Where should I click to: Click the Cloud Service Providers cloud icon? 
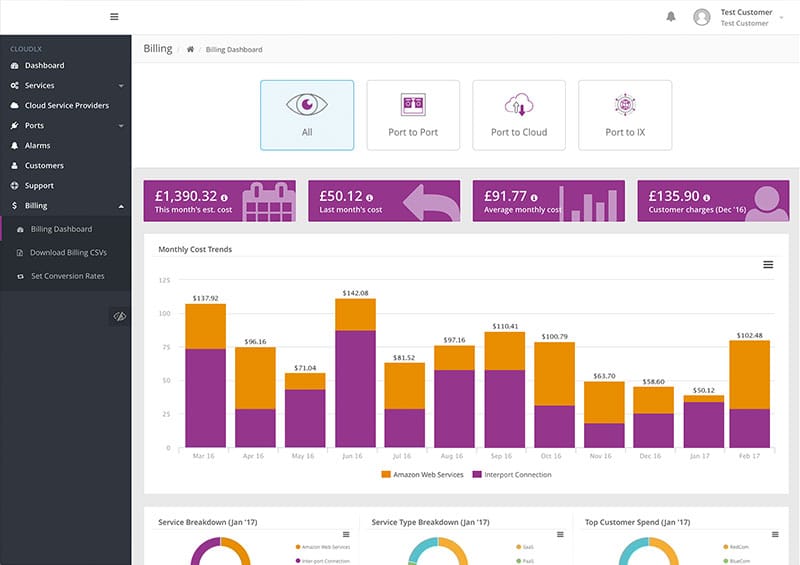[x=14, y=106]
